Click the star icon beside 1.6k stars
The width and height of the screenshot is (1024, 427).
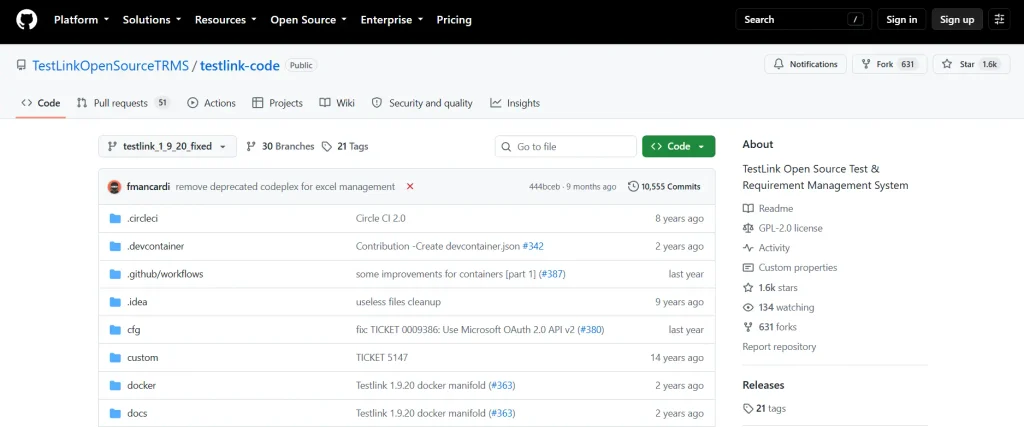pyautogui.click(x=748, y=287)
